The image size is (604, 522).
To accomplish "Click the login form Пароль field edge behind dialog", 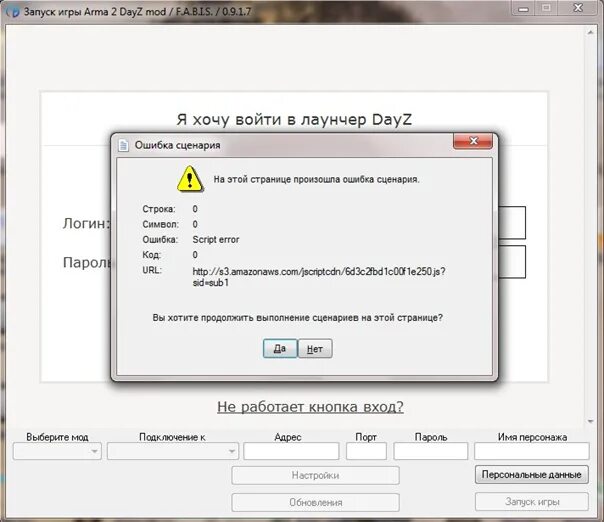I will point(512,262).
